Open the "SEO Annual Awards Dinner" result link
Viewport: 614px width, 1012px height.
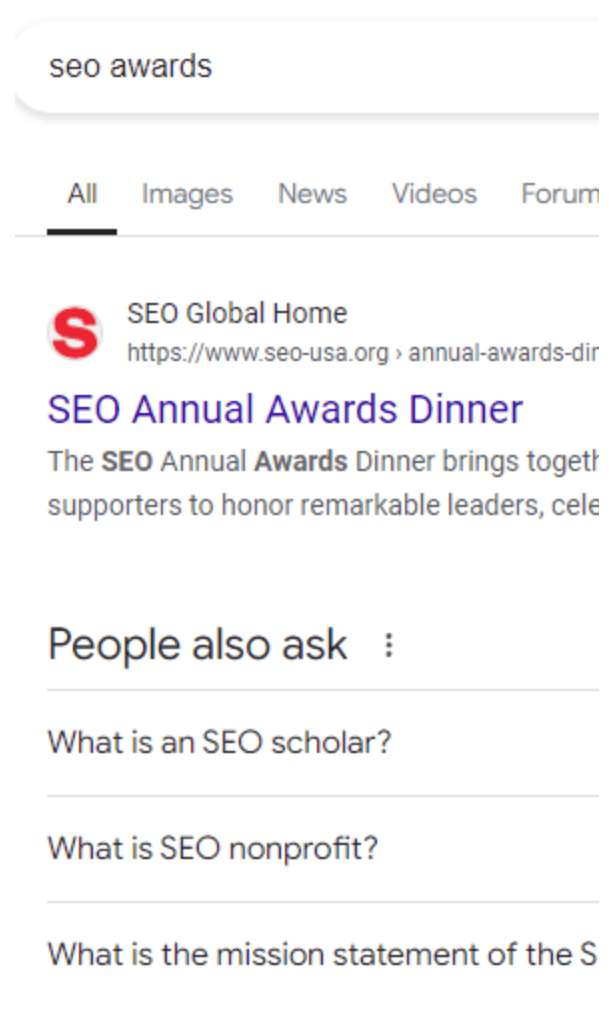coord(285,409)
